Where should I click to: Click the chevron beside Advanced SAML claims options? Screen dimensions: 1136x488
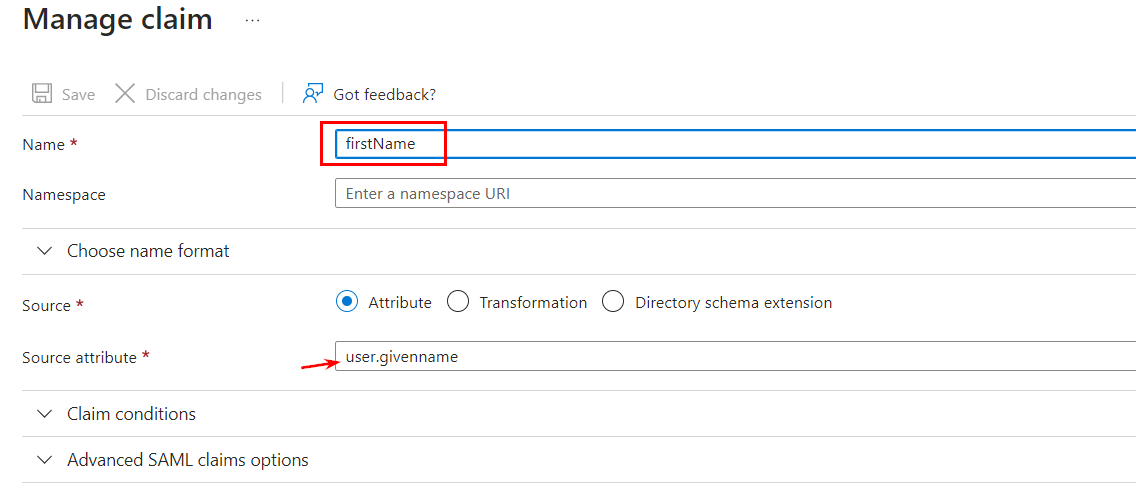pyautogui.click(x=45, y=460)
